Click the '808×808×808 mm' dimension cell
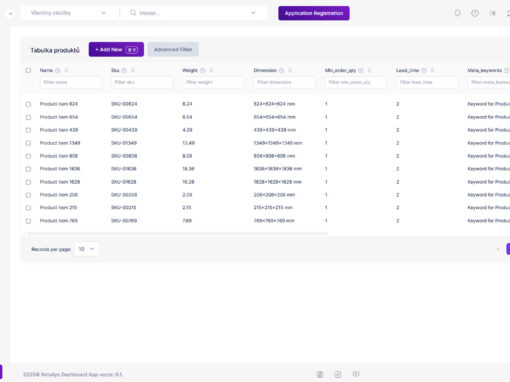This screenshot has width=510, height=382. coord(274,156)
